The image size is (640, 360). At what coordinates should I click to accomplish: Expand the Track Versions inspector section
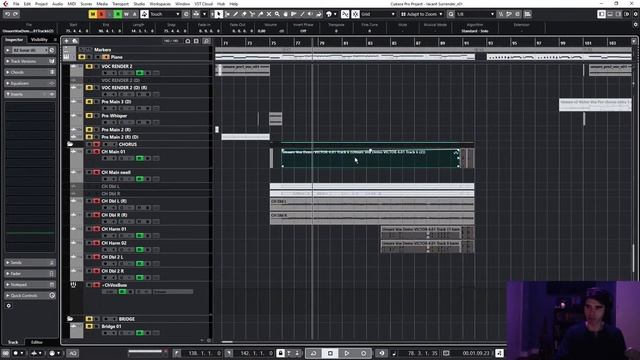(29, 61)
